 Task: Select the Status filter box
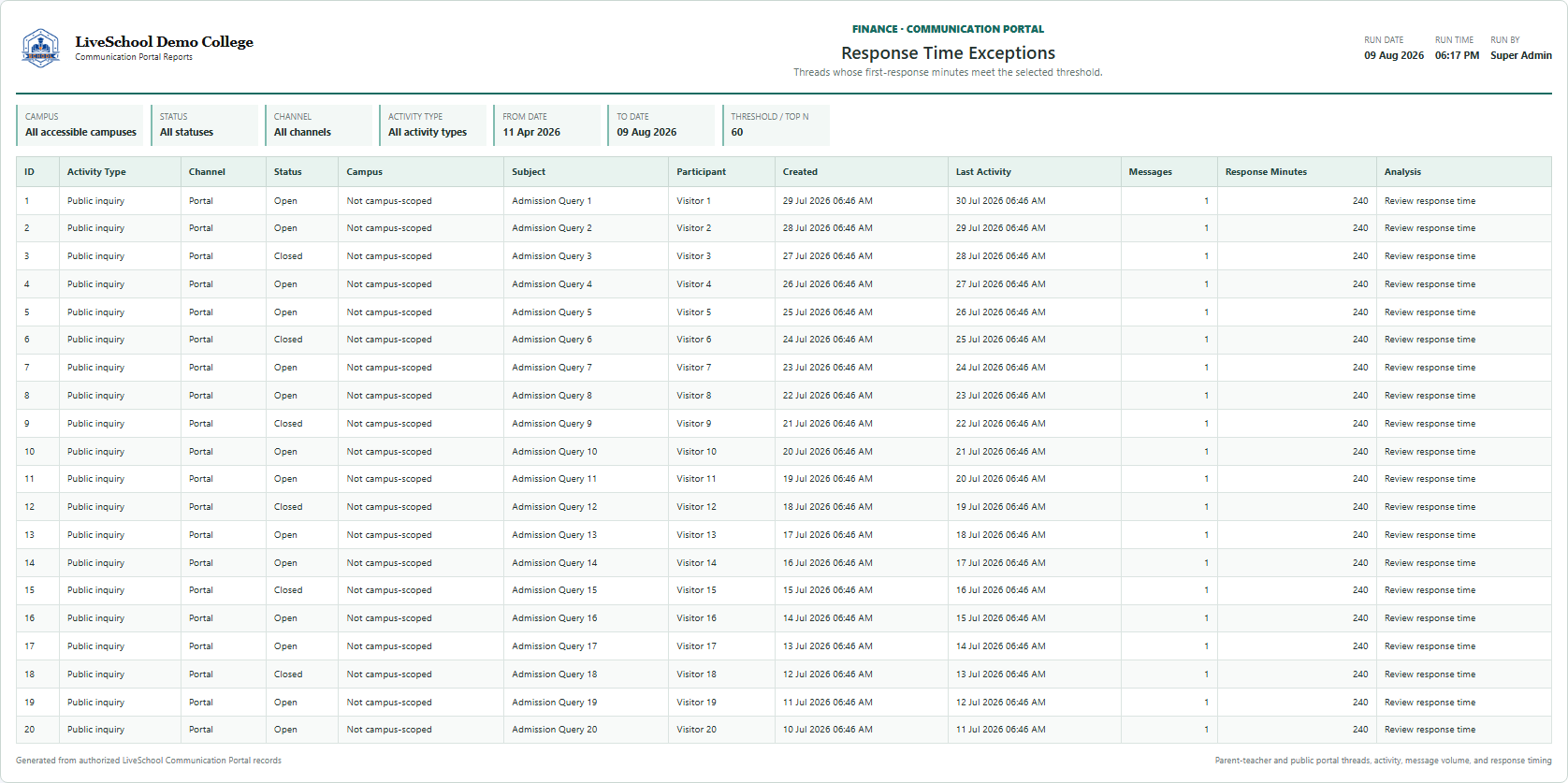click(x=204, y=124)
